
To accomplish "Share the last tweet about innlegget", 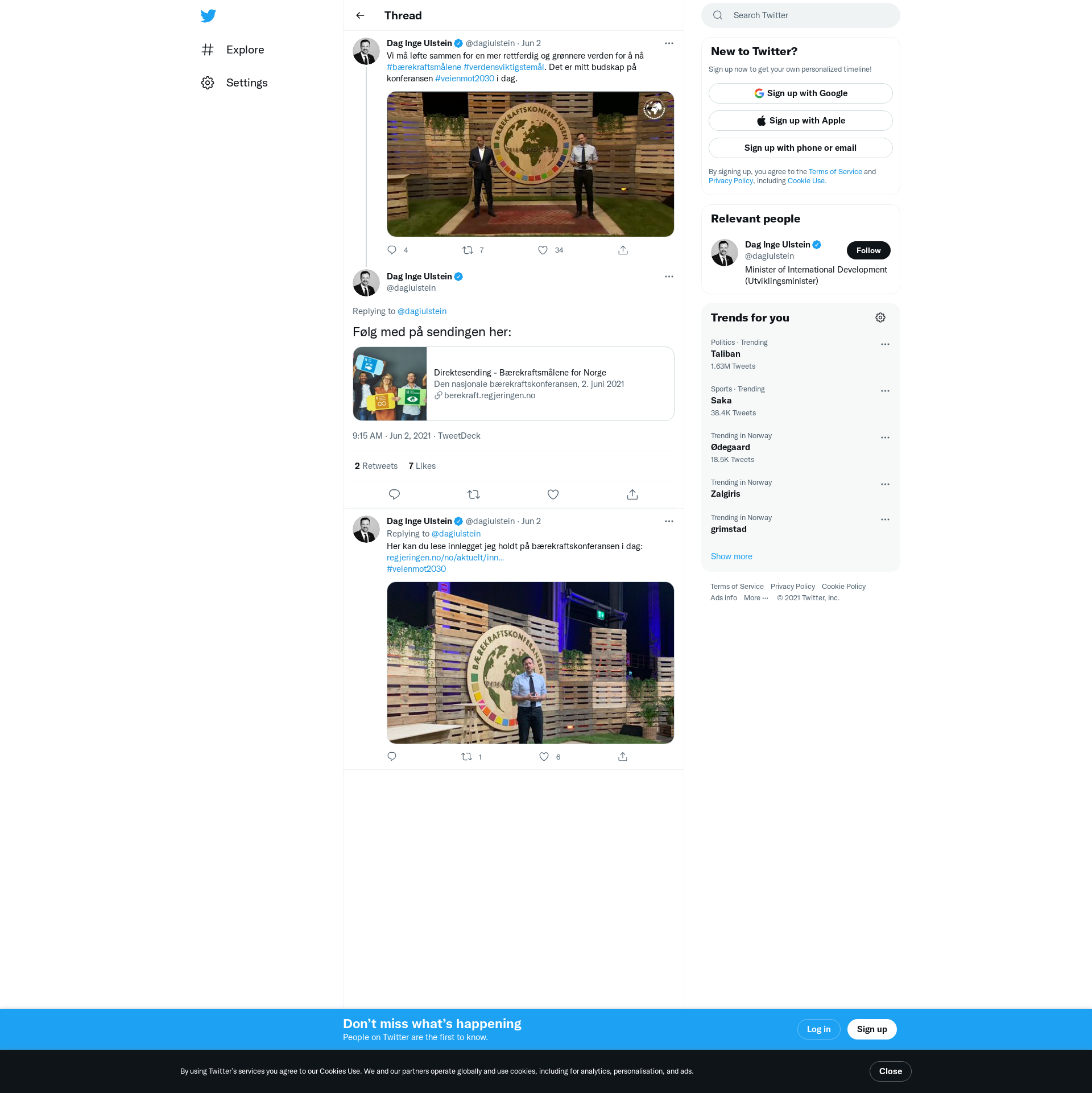I will pos(623,757).
